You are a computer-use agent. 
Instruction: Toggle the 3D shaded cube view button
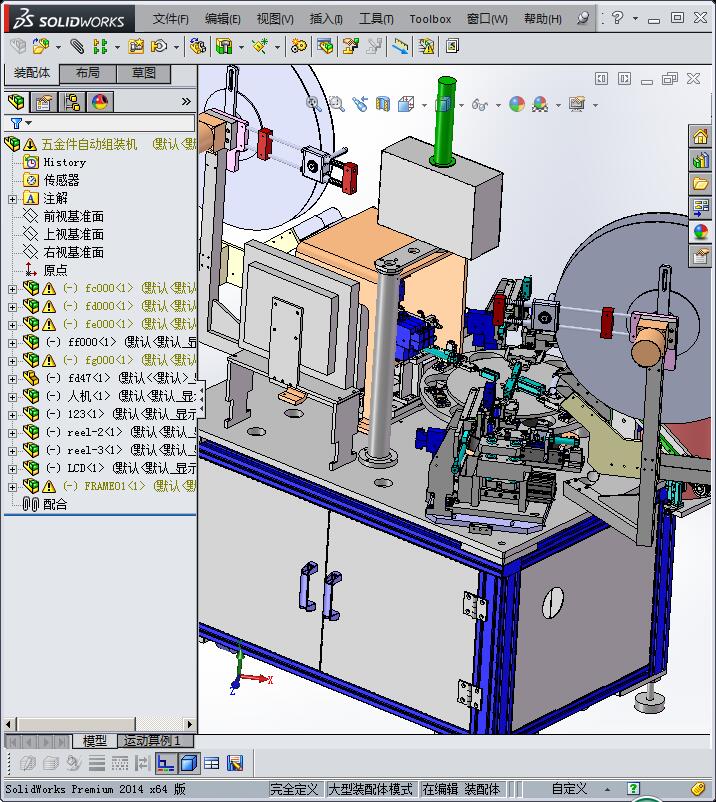point(189,764)
